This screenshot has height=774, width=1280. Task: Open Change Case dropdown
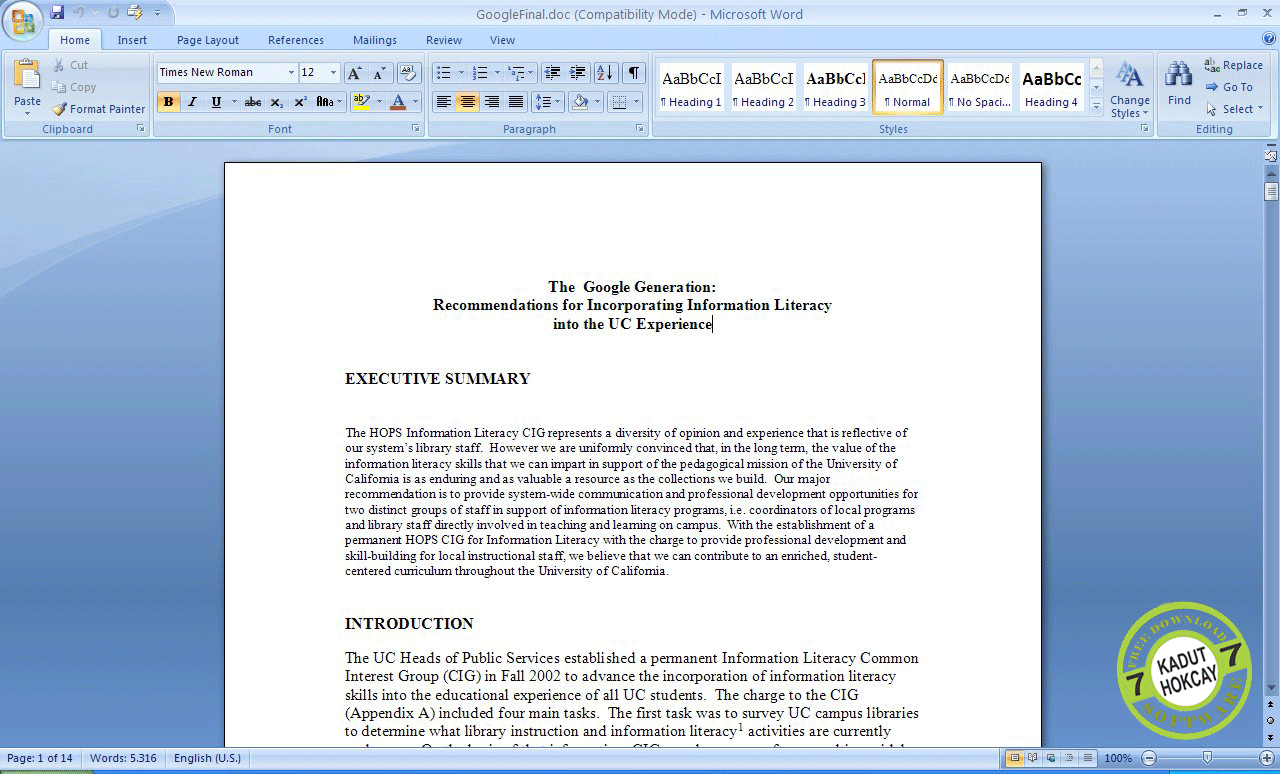(329, 102)
